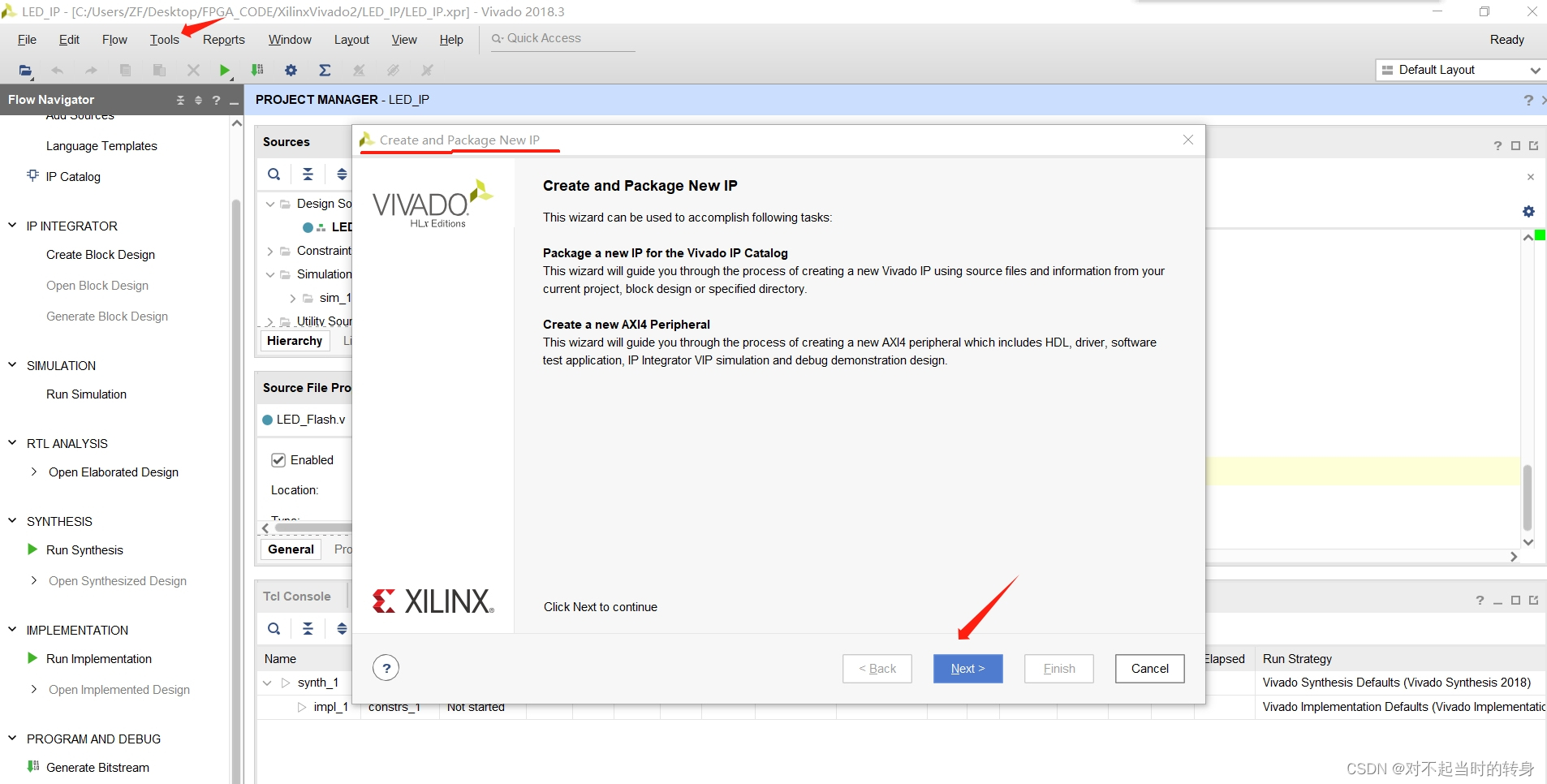Collapse the IMPLEMENTATION section
Screen dimensions: 1547x784
12,630
